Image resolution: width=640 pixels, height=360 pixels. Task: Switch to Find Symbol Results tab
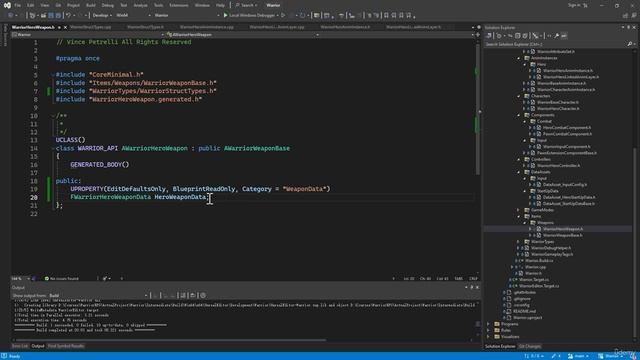coord(66,346)
